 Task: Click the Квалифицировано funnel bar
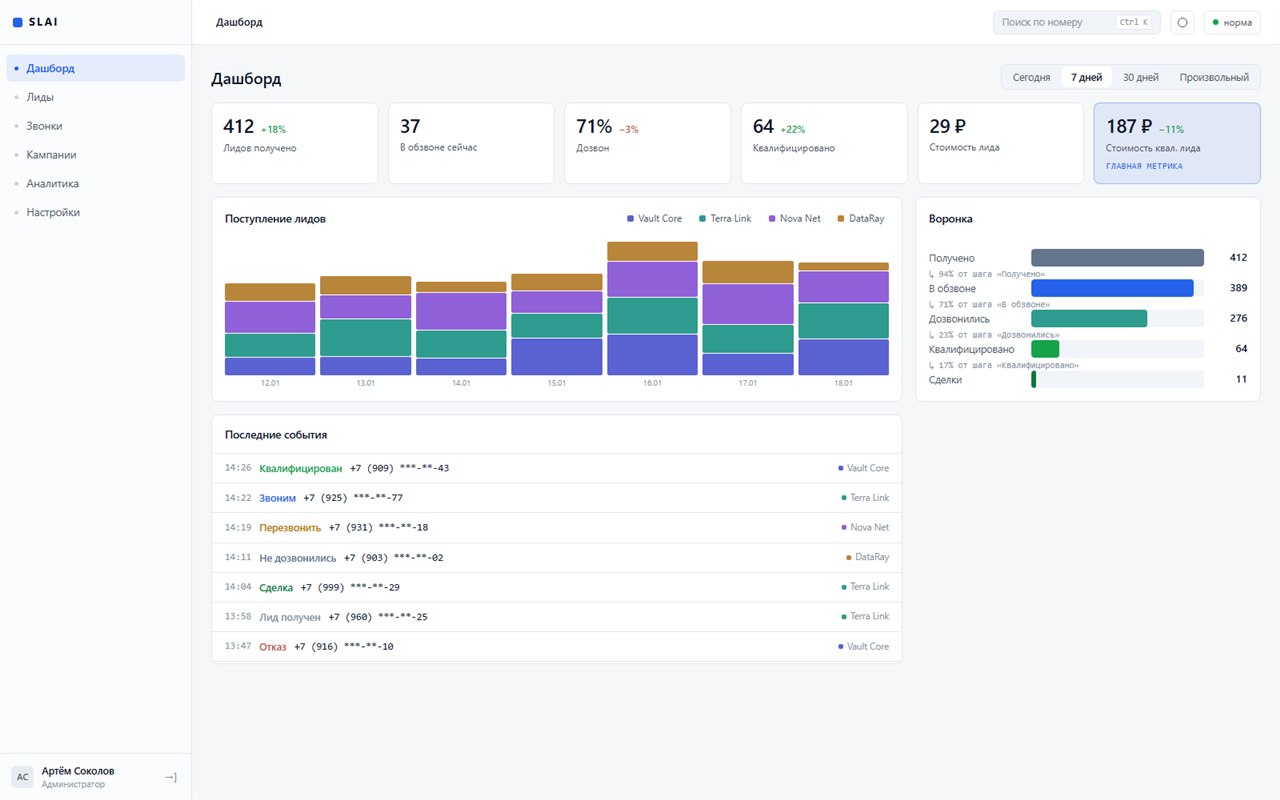[1045, 349]
